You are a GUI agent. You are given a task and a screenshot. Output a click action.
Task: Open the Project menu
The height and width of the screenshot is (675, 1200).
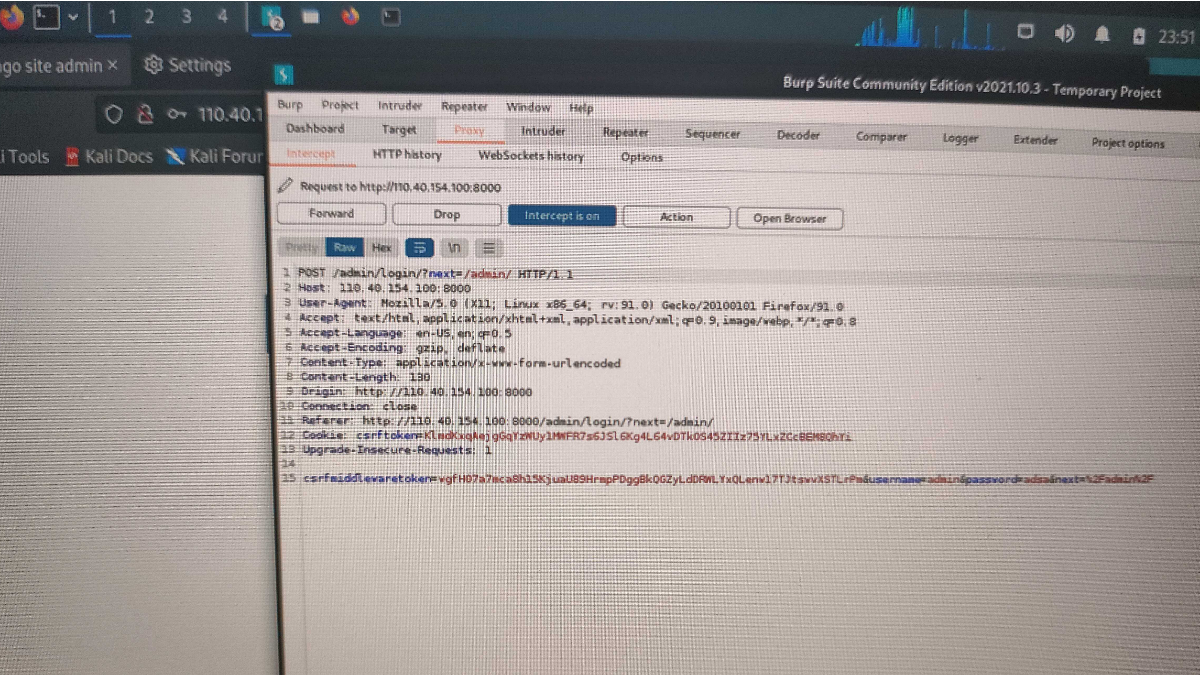(x=340, y=105)
